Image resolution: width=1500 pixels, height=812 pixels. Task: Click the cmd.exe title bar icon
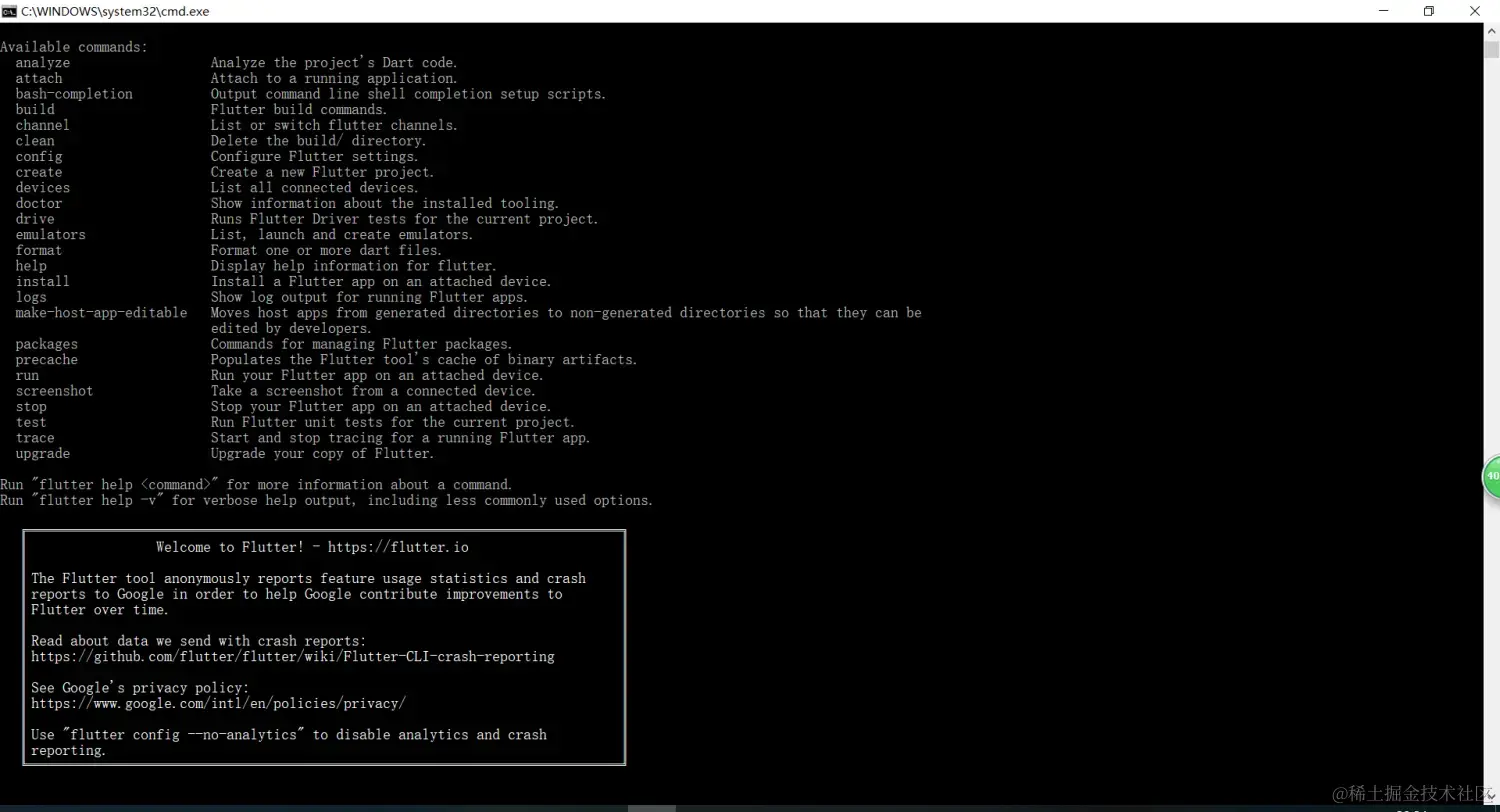pyautogui.click(x=9, y=11)
